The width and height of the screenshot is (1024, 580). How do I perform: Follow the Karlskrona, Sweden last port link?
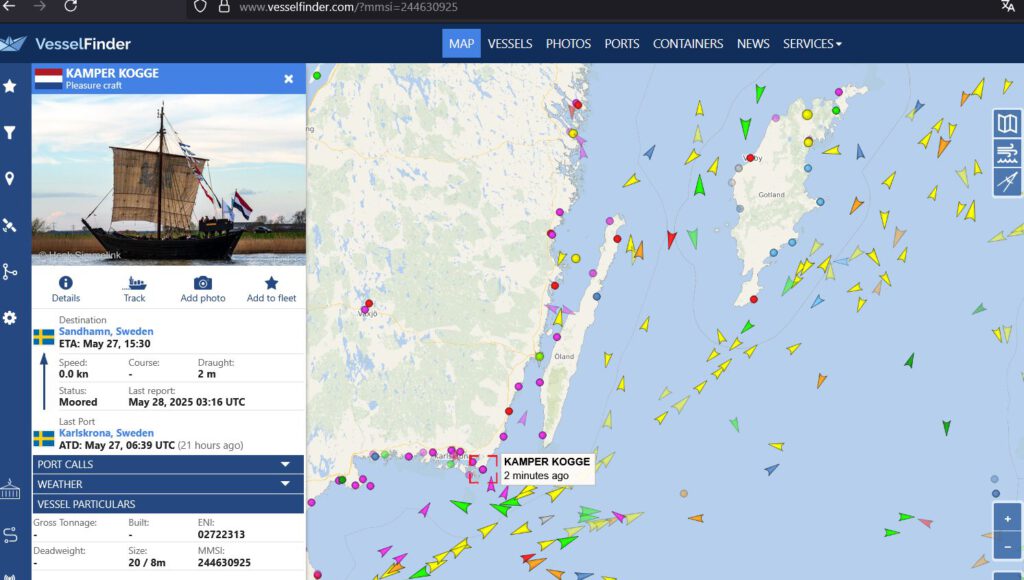(106, 432)
